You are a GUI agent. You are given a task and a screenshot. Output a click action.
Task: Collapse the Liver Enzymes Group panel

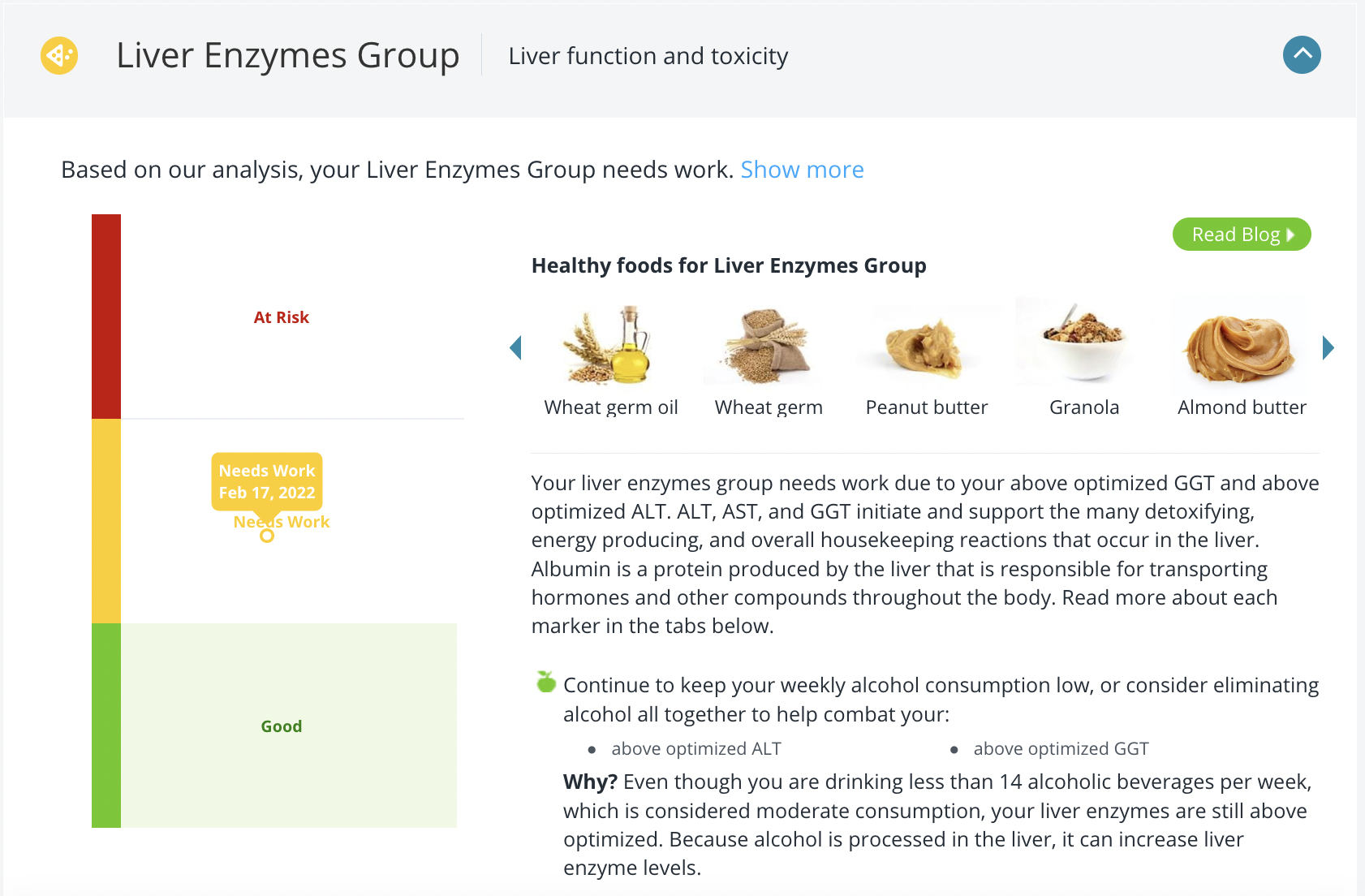click(x=1302, y=55)
